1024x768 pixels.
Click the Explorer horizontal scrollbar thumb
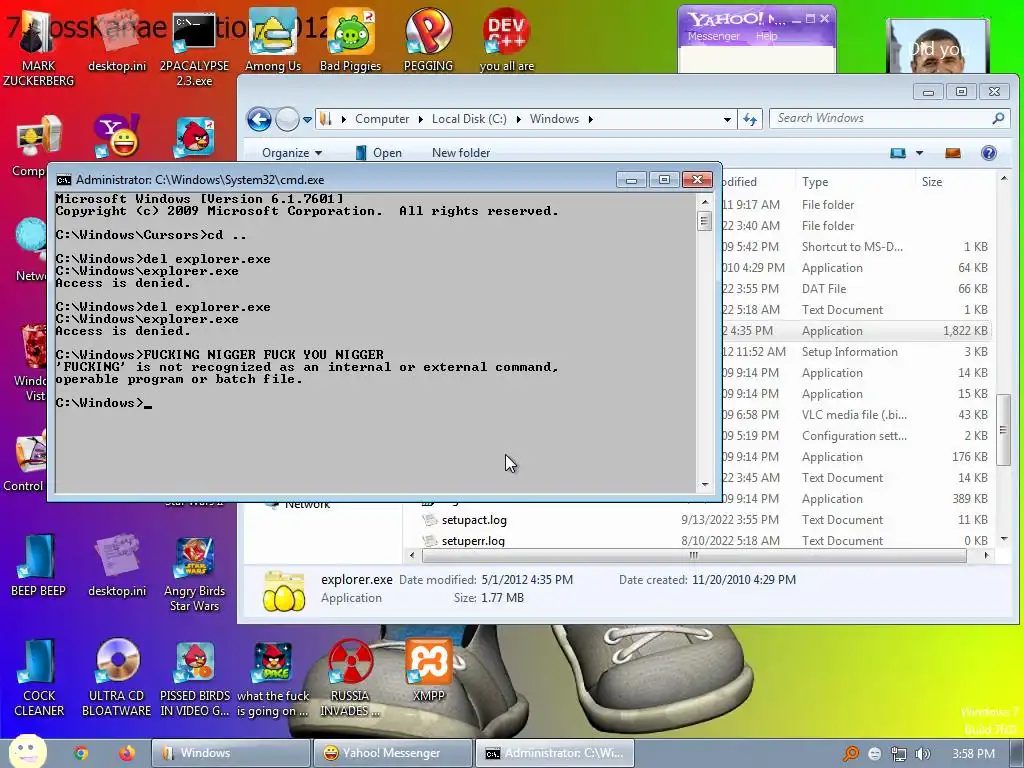point(694,556)
